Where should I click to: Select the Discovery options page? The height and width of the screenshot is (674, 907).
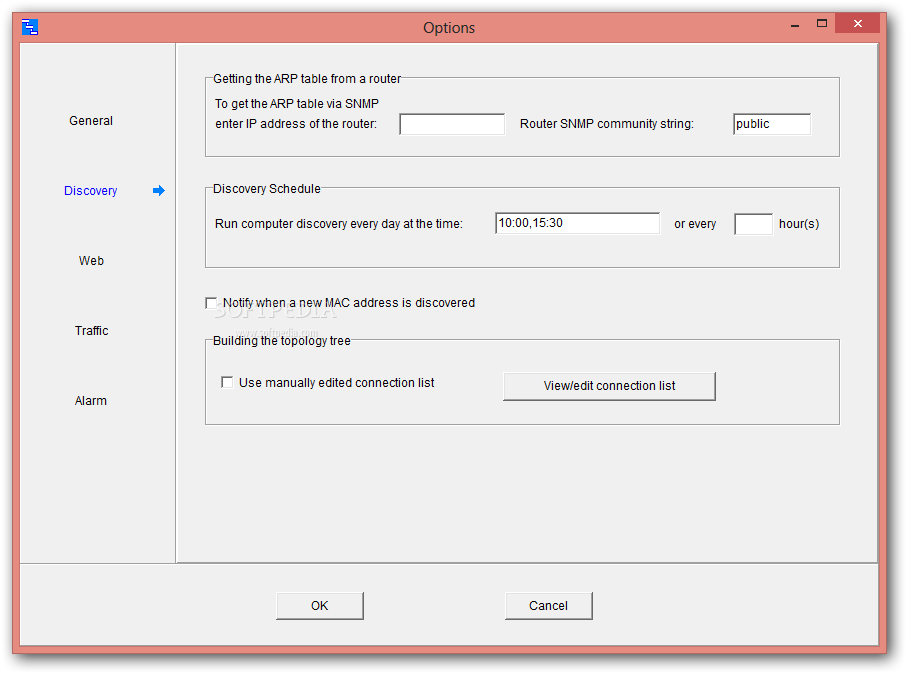point(90,191)
